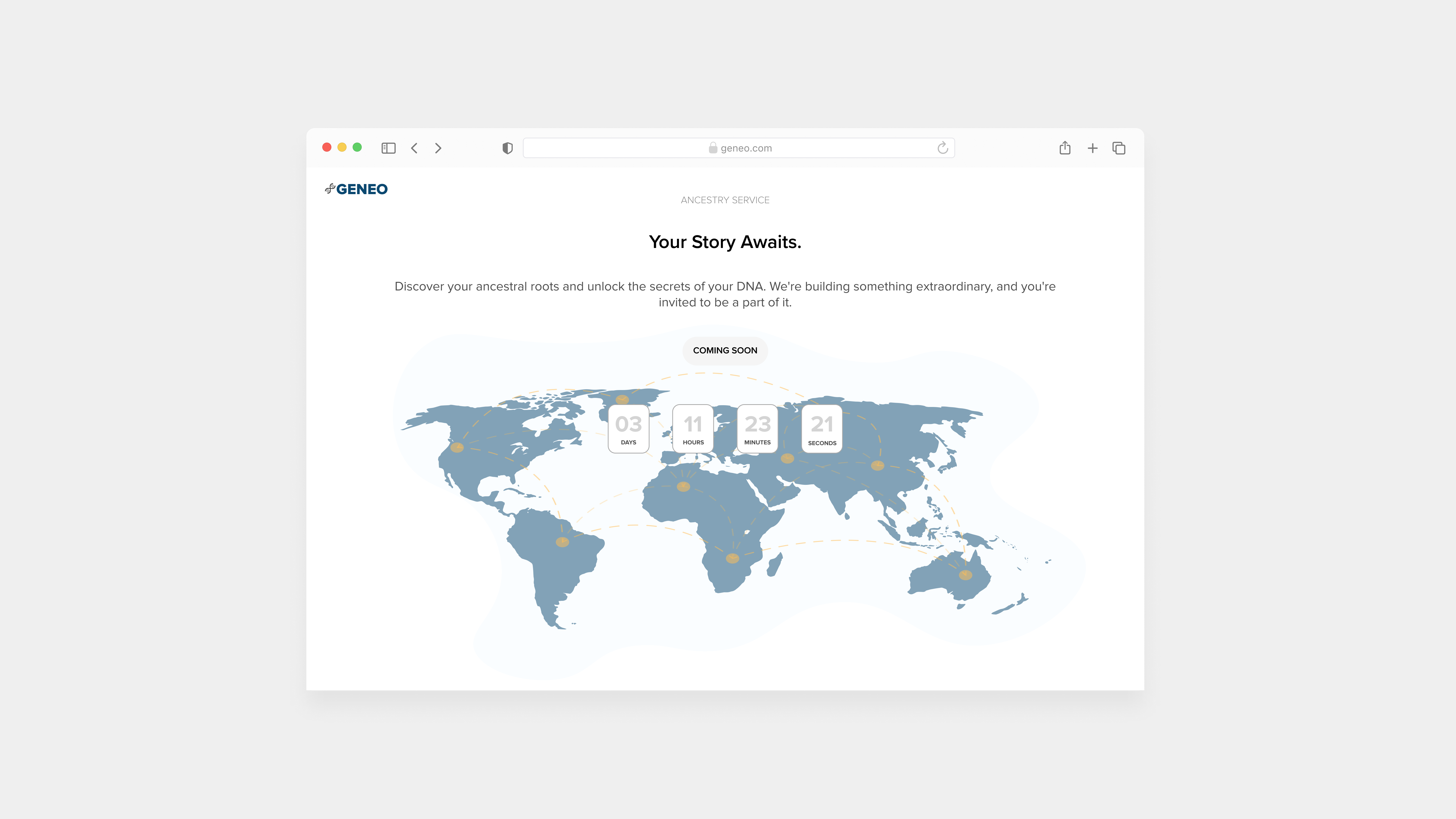
Task: Select the 03 DAYS countdown card
Action: tap(628, 429)
